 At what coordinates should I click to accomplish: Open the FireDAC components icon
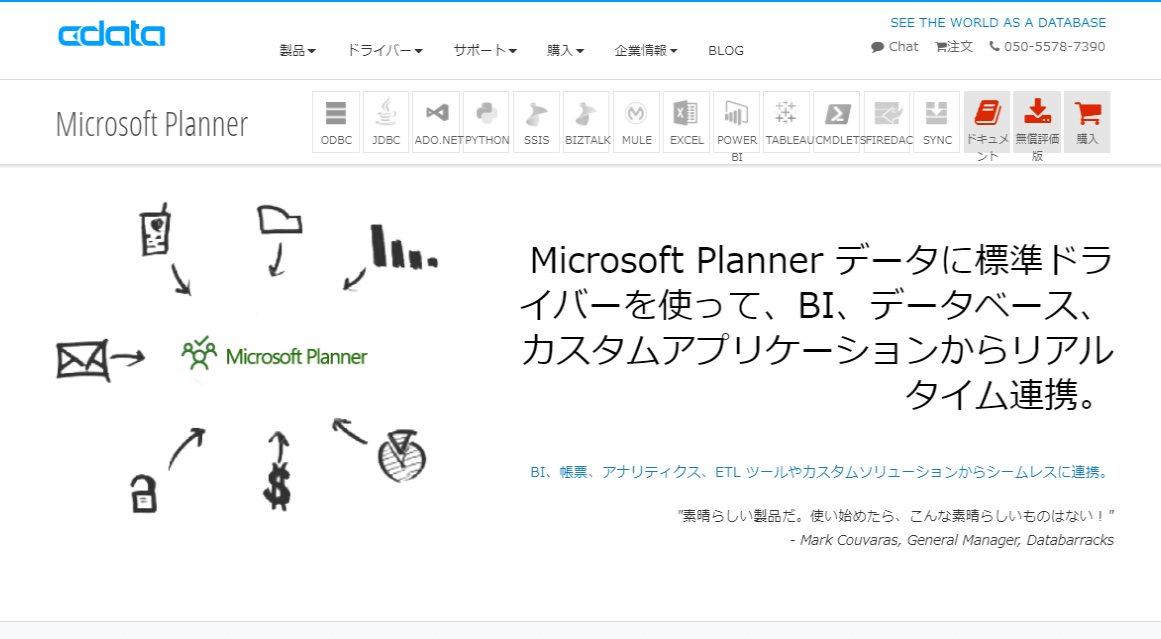pyautogui.click(x=887, y=122)
